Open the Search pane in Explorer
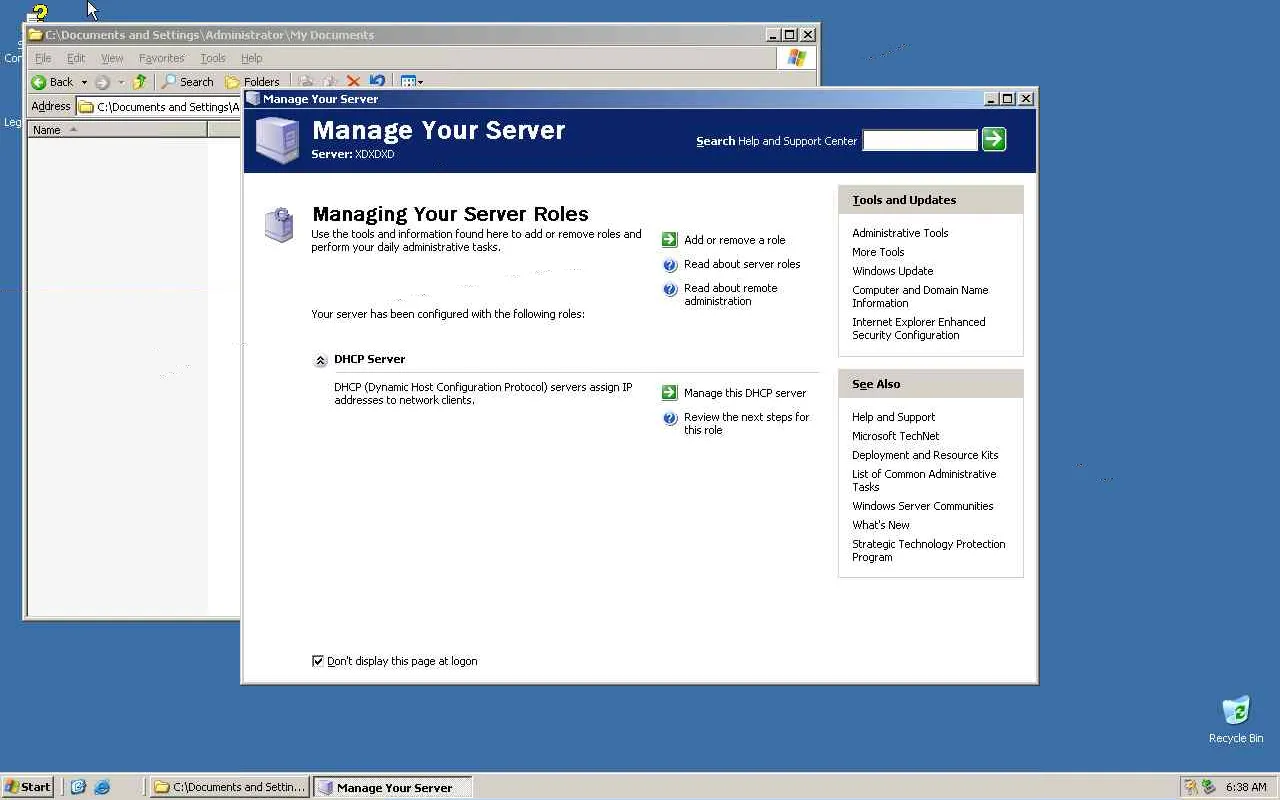 (188, 82)
